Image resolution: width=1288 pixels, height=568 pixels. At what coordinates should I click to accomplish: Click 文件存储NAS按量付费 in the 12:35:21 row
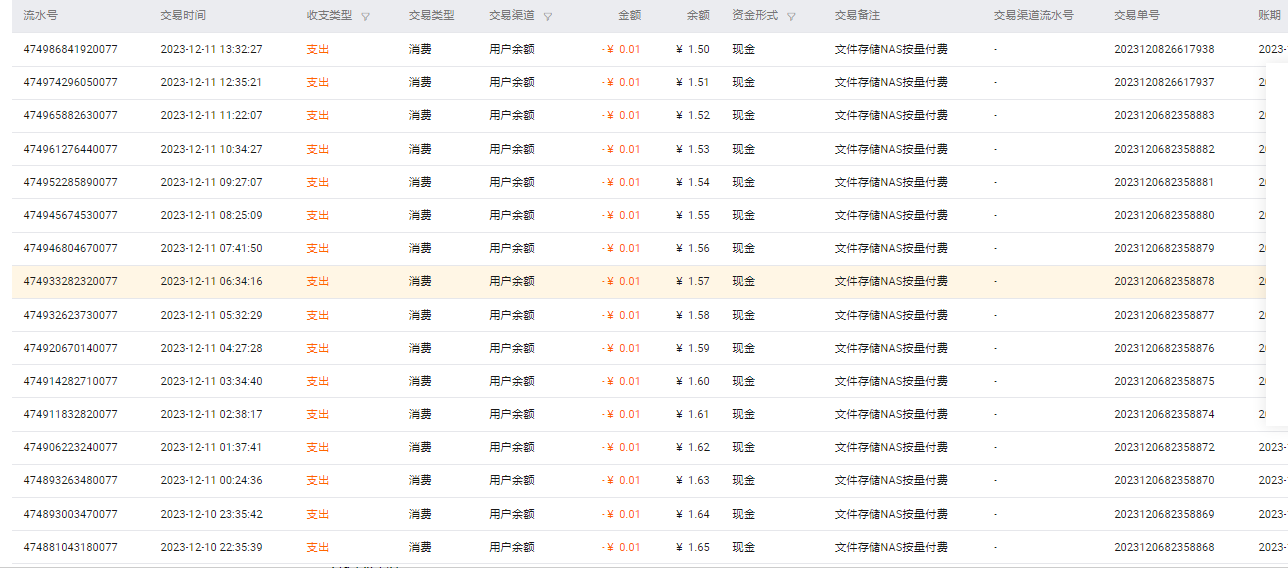pos(891,83)
